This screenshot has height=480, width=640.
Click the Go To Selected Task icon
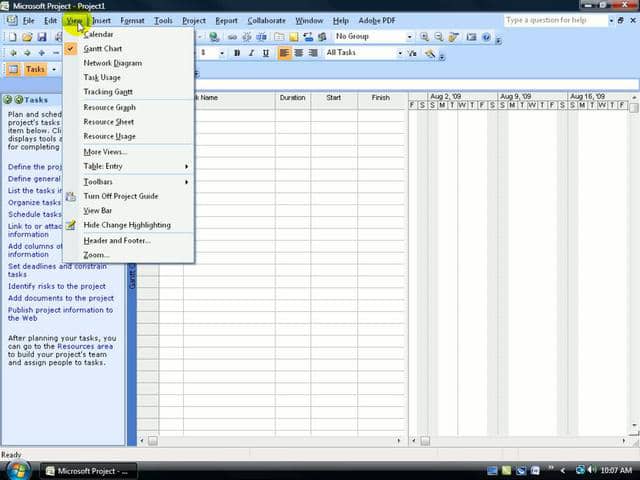pos(453,37)
